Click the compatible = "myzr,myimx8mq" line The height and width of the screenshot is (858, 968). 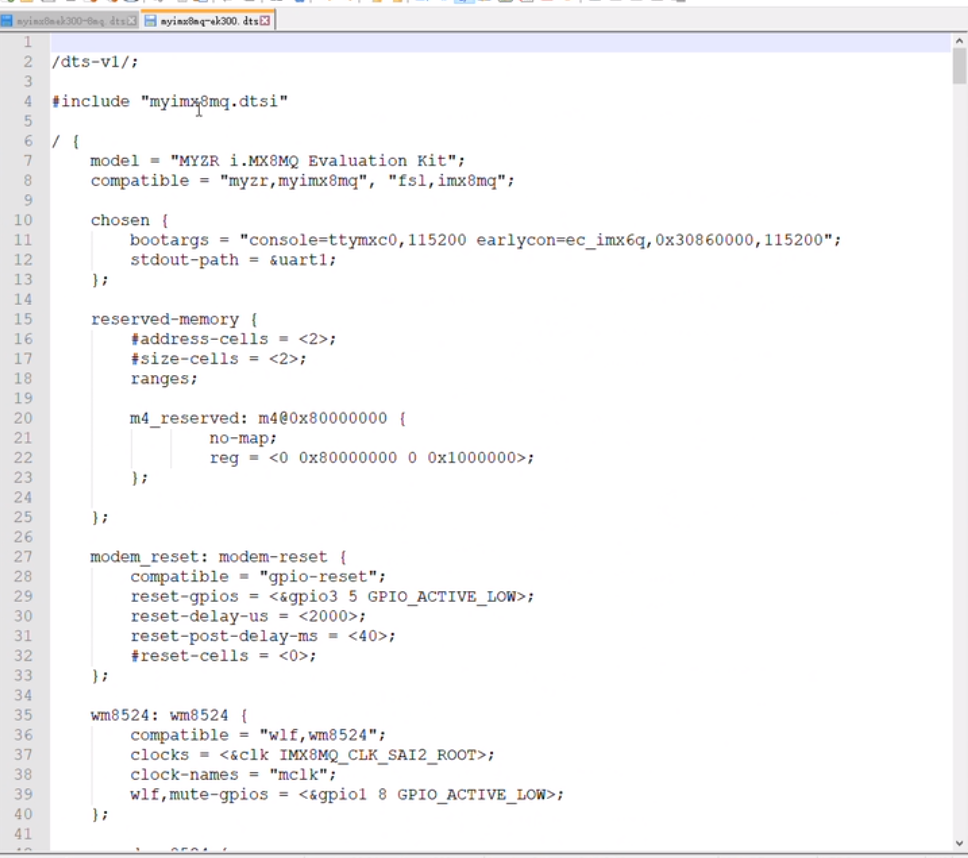pos(302,181)
